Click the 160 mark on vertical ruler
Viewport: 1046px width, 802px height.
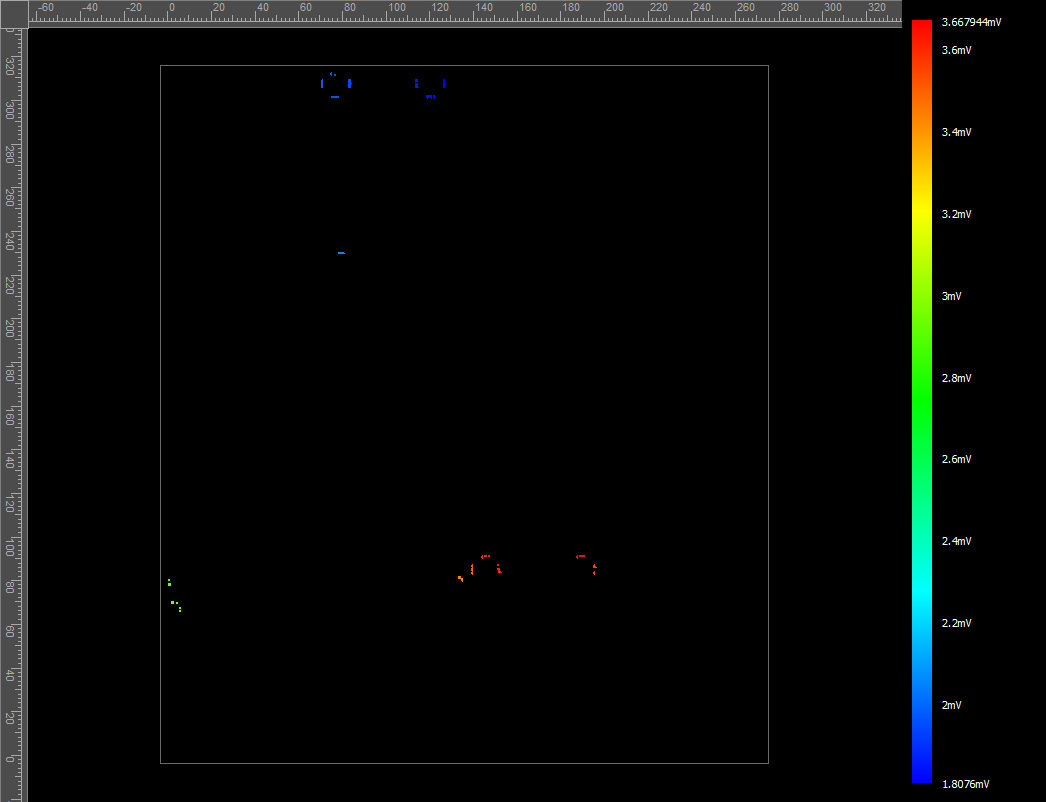[x=9, y=415]
